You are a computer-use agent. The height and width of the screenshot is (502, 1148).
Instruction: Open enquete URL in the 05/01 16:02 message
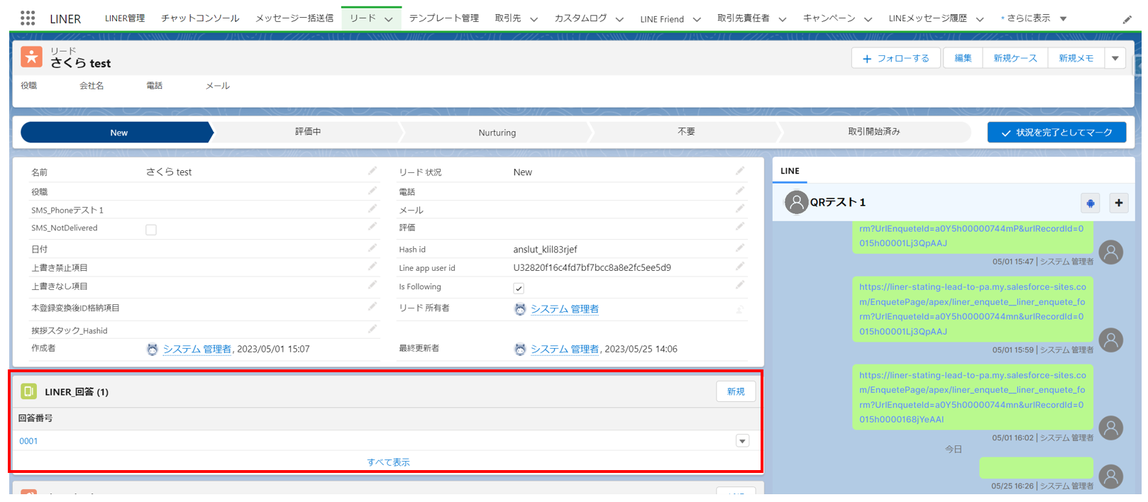[972, 396]
